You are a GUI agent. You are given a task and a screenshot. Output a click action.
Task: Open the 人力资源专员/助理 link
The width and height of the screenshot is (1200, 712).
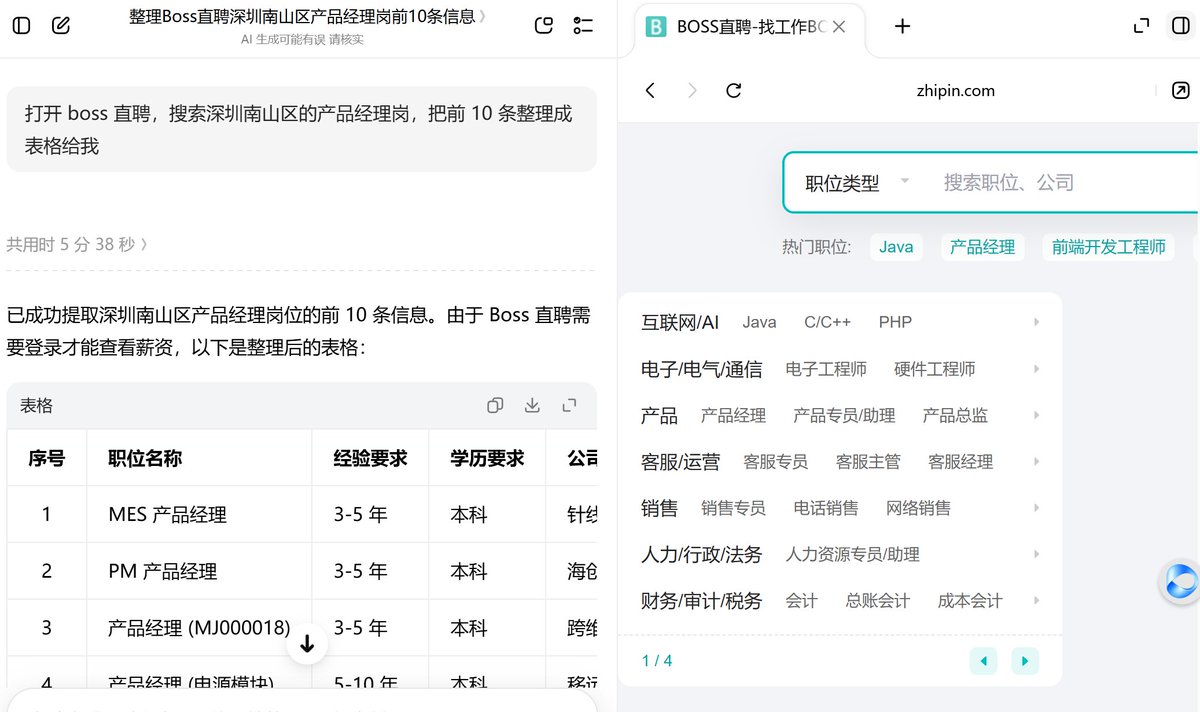pyautogui.click(x=853, y=554)
